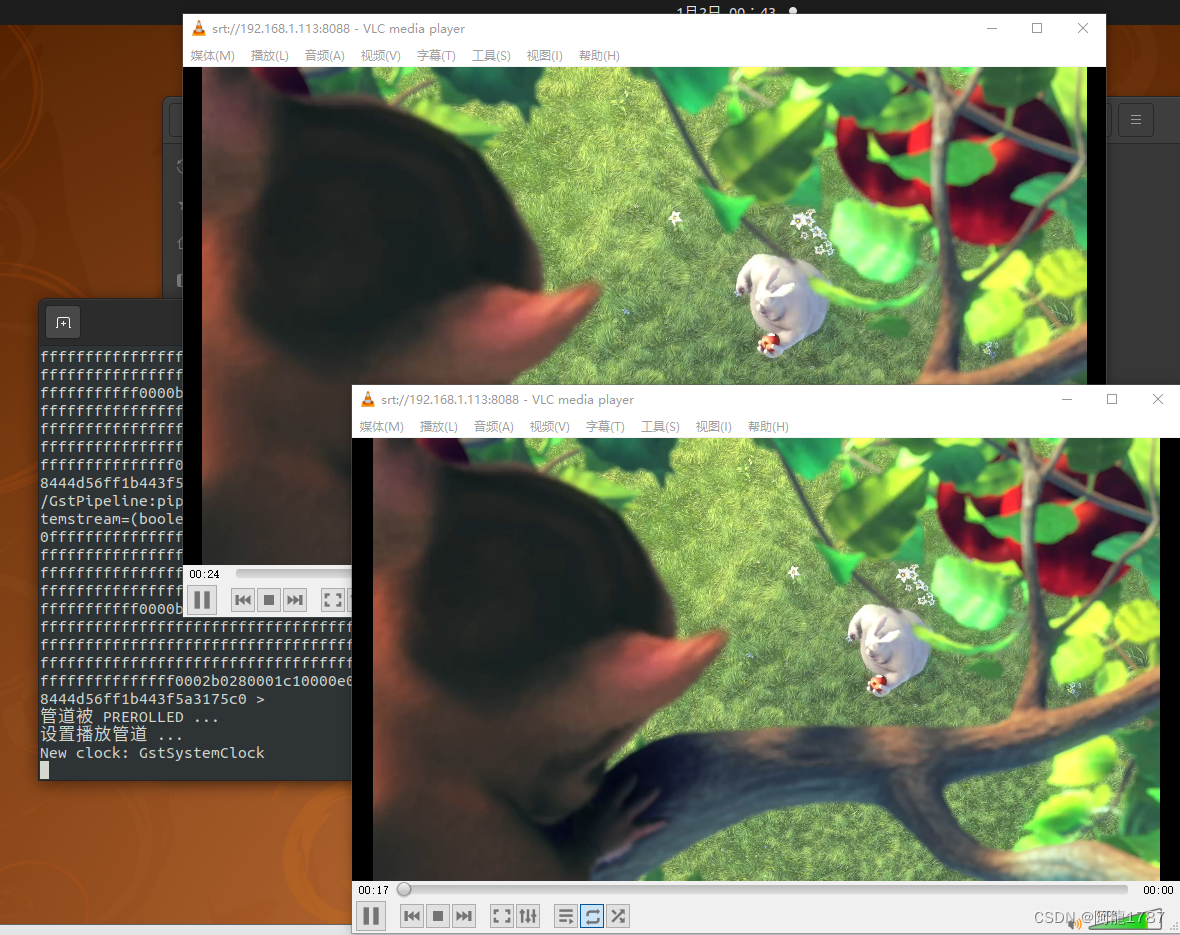This screenshot has width=1180, height=935.
Task: Toggle shuffle in the front VLC window
Action: pos(619,916)
